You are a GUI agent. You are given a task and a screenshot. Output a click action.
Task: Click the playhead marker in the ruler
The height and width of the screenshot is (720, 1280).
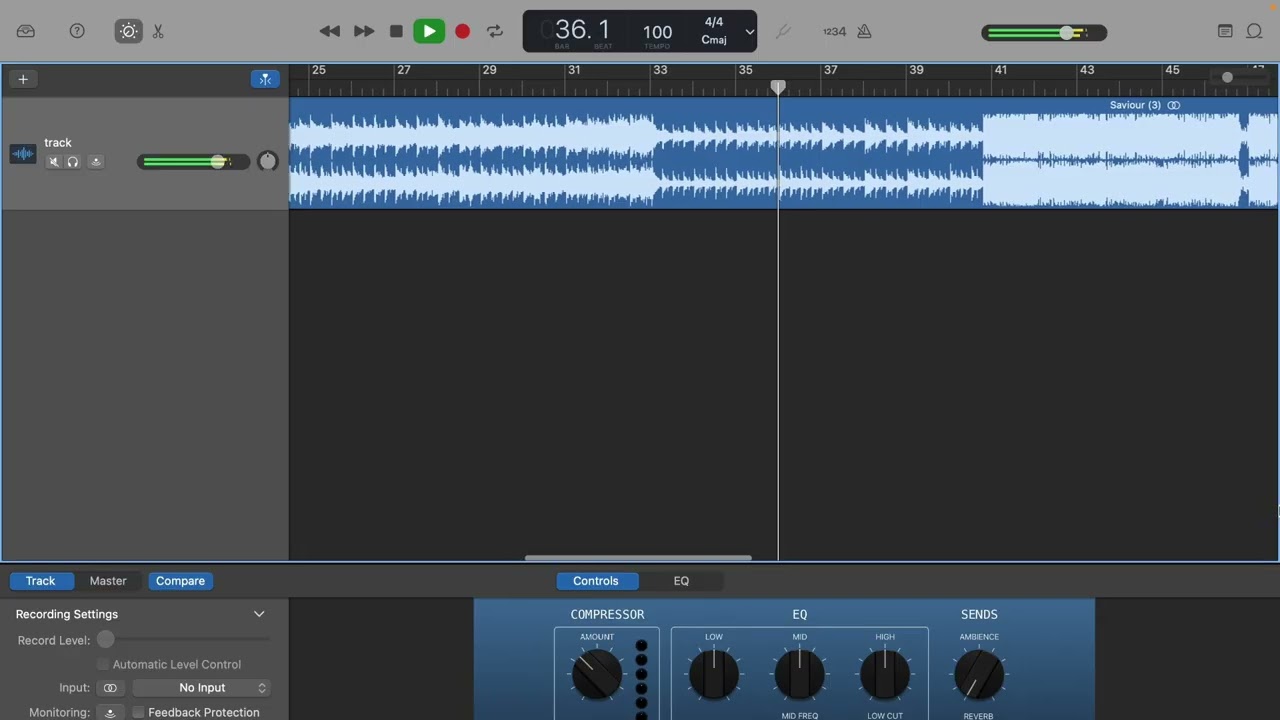tap(778, 87)
